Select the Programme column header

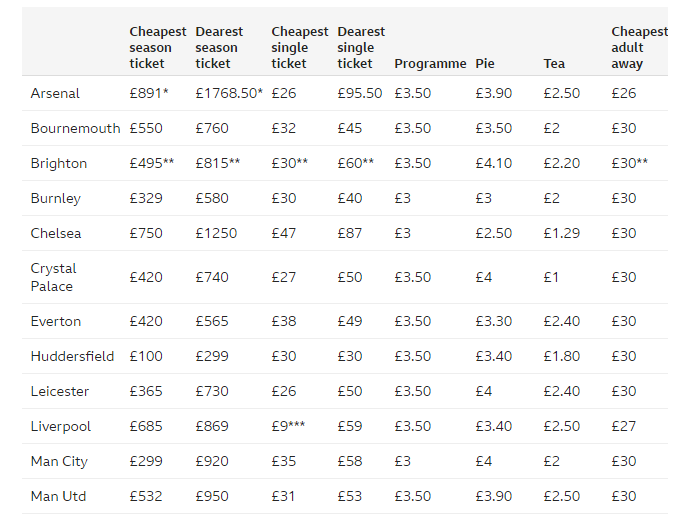click(430, 63)
